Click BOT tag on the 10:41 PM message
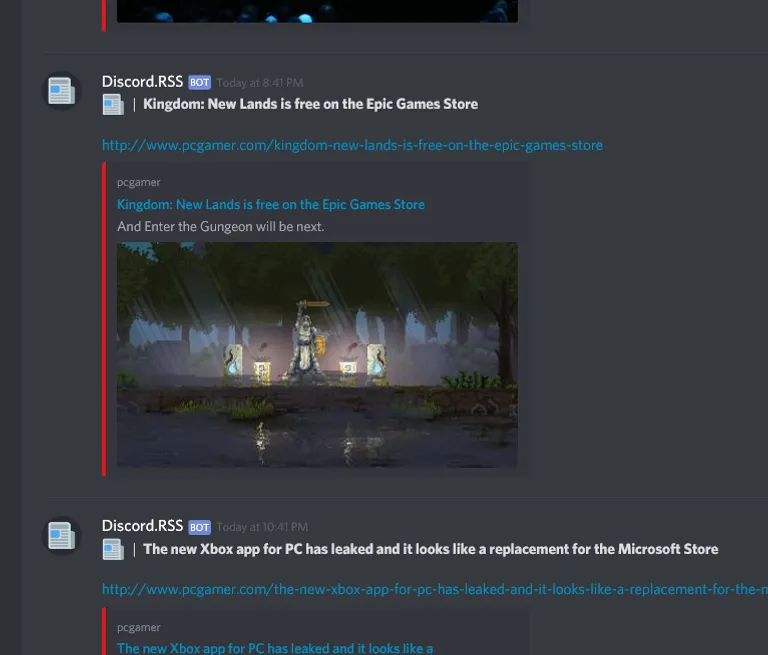 pyautogui.click(x=199, y=527)
